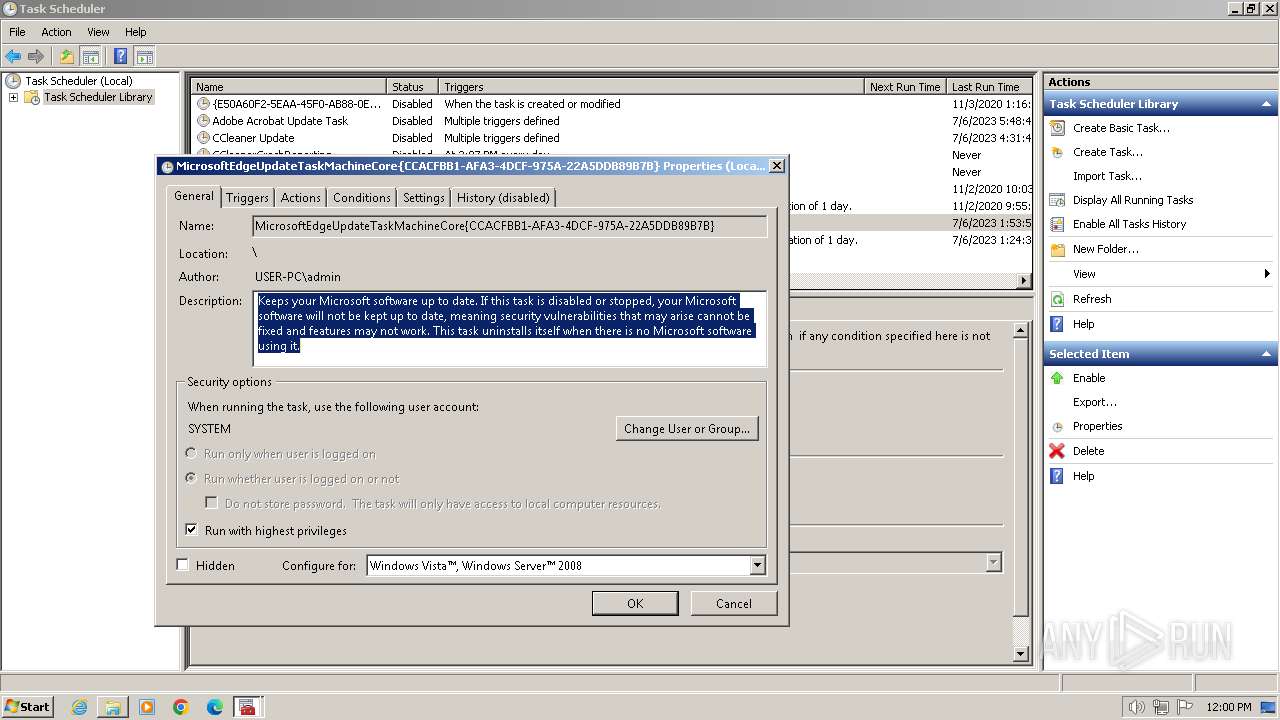Toggle Run with highest privileges checkbox
The height and width of the screenshot is (720, 1280).
(x=192, y=530)
